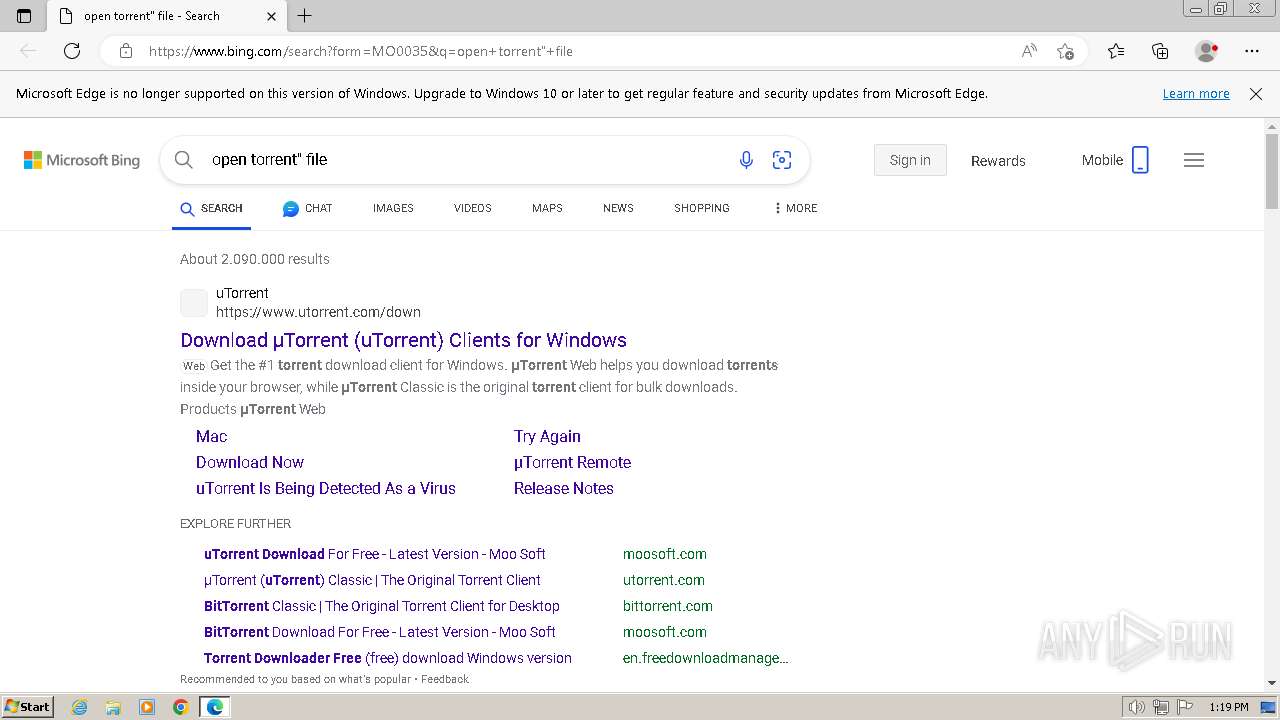This screenshot has height=720, width=1280.
Task: Switch to the CHAT tab
Action: click(307, 208)
